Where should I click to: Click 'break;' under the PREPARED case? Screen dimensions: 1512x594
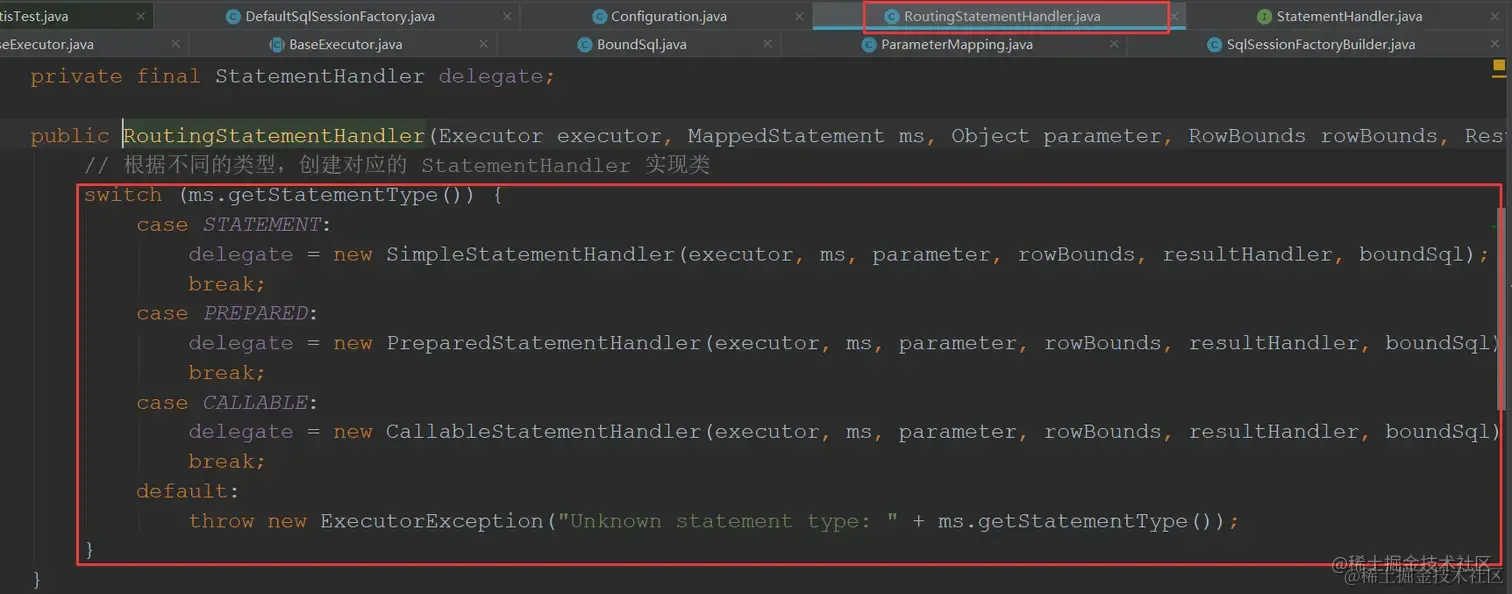point(227,372)
